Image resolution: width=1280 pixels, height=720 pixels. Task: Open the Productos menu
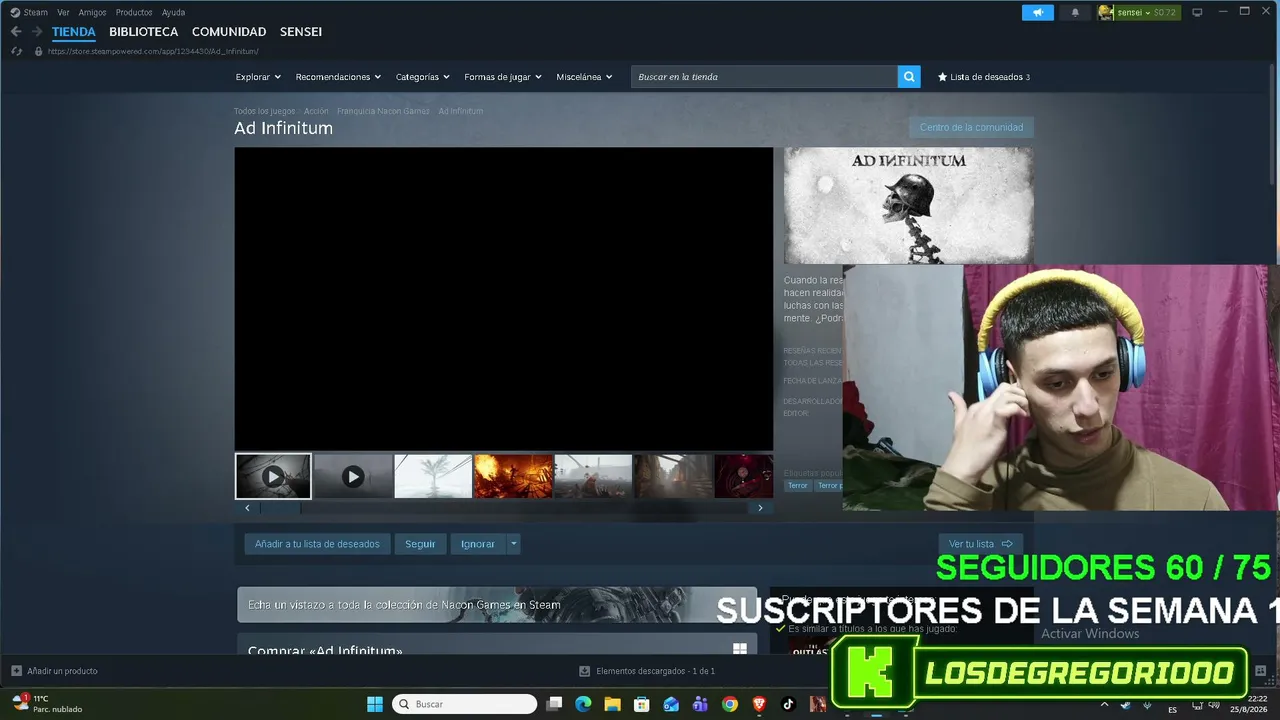[x=134, y=12]
